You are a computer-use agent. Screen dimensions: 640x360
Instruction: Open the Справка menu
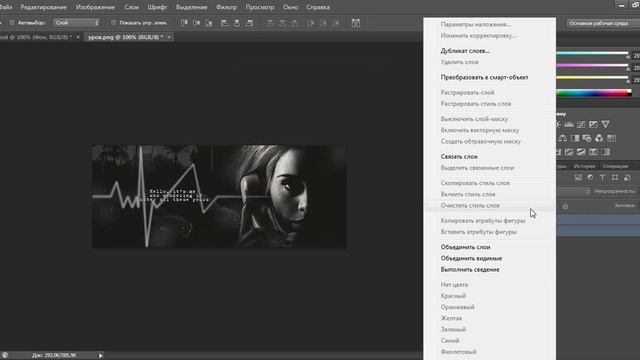tap(318, 7)
